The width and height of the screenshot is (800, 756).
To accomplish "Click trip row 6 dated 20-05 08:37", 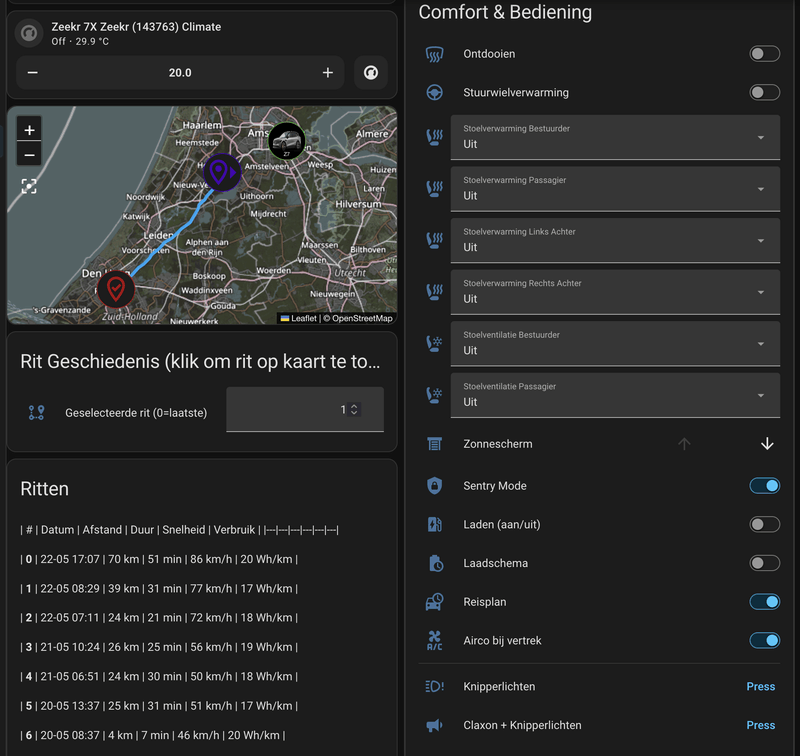I will [x=153, y=735].
